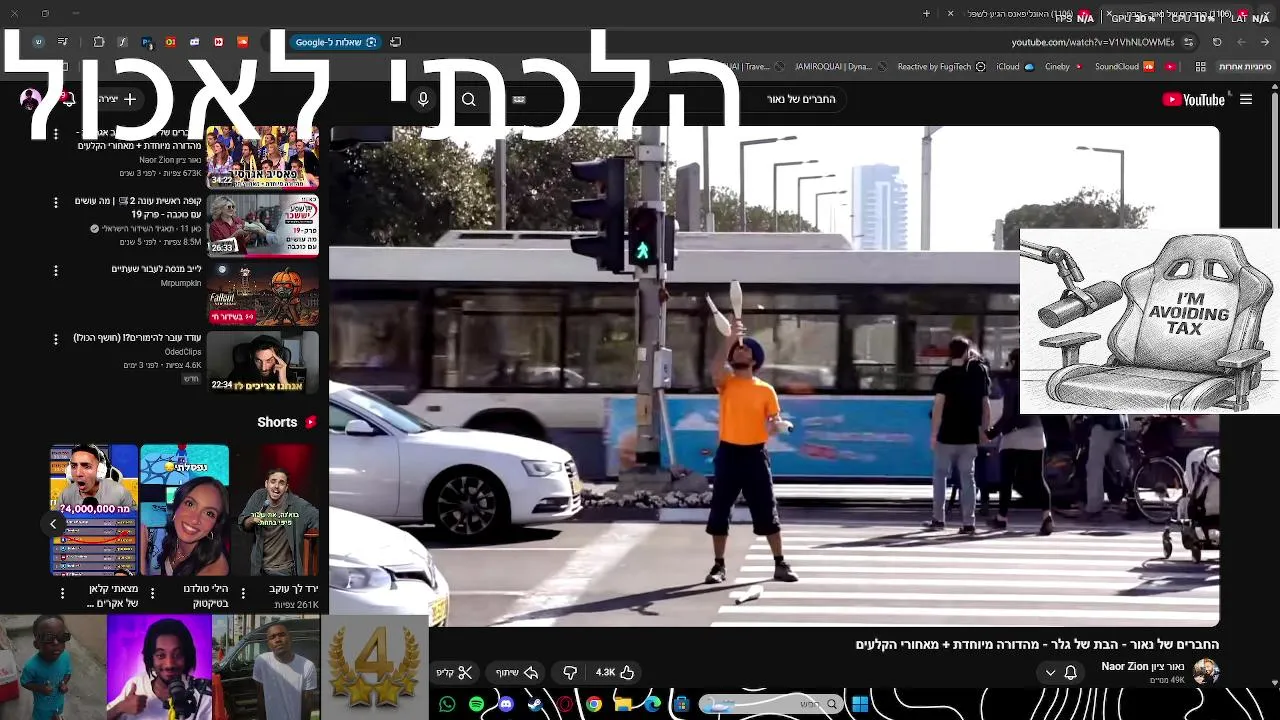Open the 22:34 OdedClips video thumbnail

pyautogui.click(x=262, y=361)
